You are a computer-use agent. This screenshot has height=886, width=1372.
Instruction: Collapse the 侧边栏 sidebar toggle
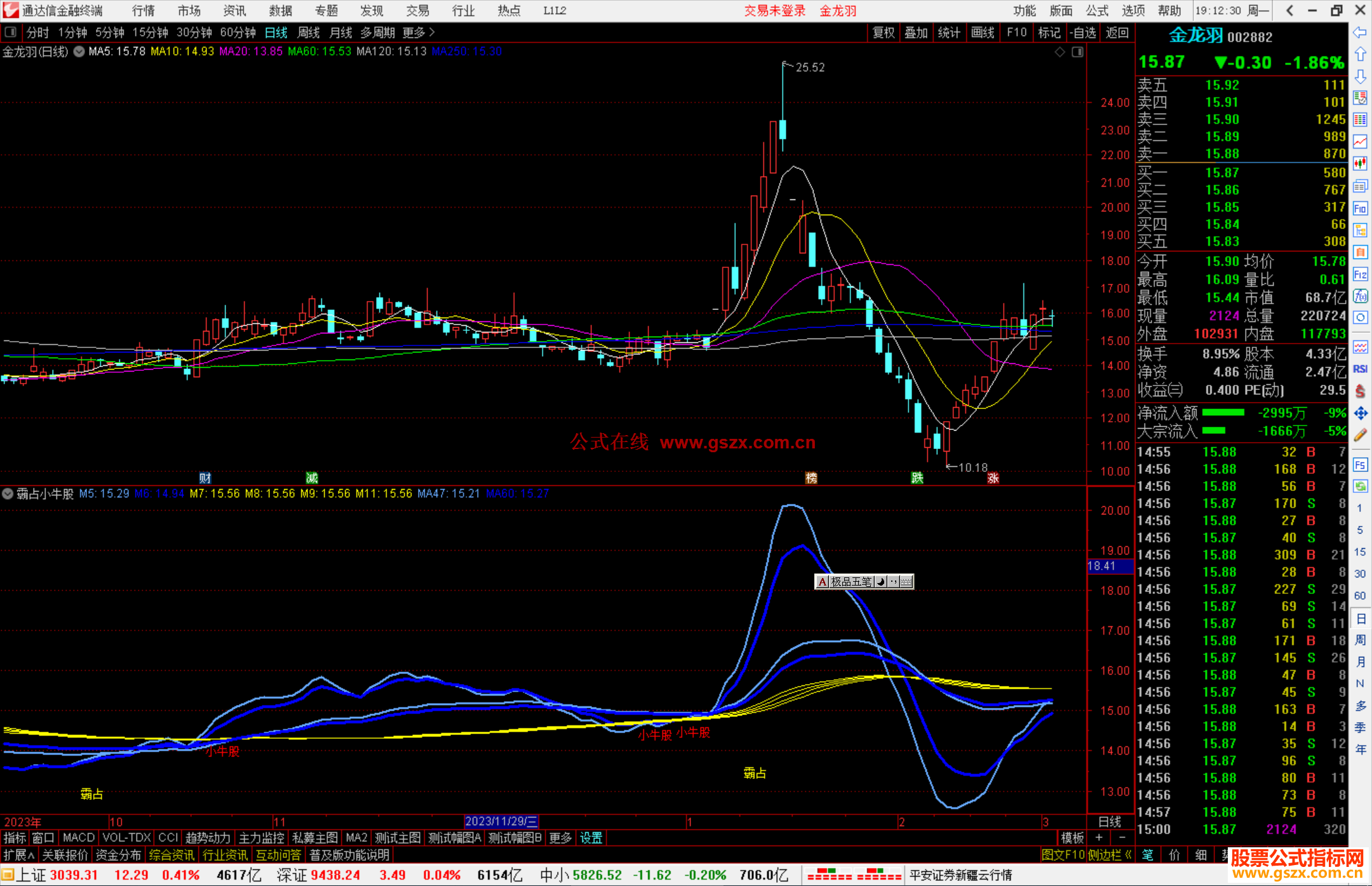point(1110,855)
